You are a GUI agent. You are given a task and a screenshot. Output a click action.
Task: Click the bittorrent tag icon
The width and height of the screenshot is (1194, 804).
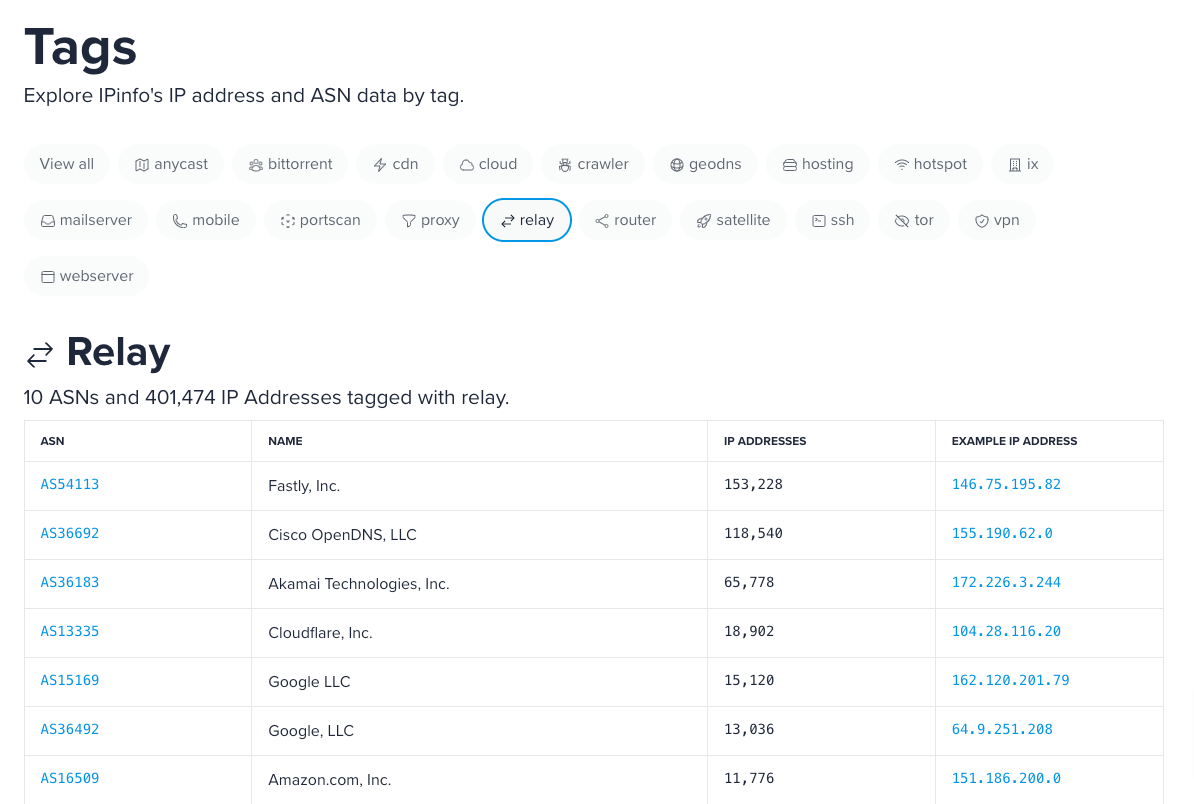256,165
